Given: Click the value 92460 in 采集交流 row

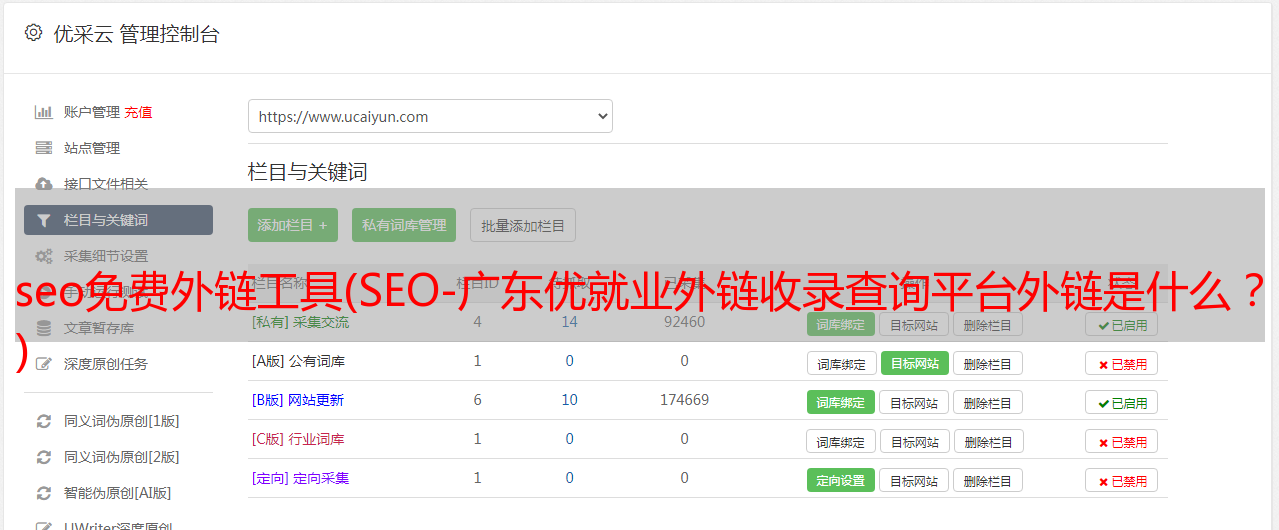Looking at the screenshot, I should (x=684, y=322).
